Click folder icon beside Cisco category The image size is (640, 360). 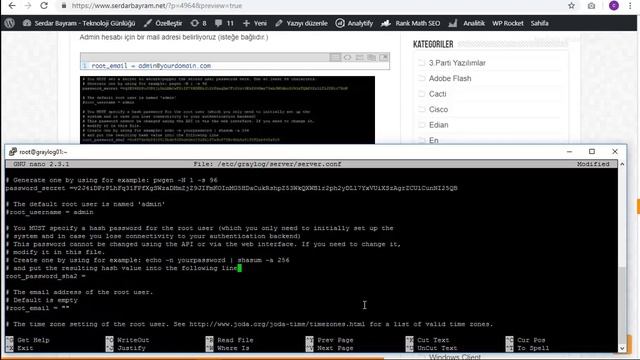422,109
